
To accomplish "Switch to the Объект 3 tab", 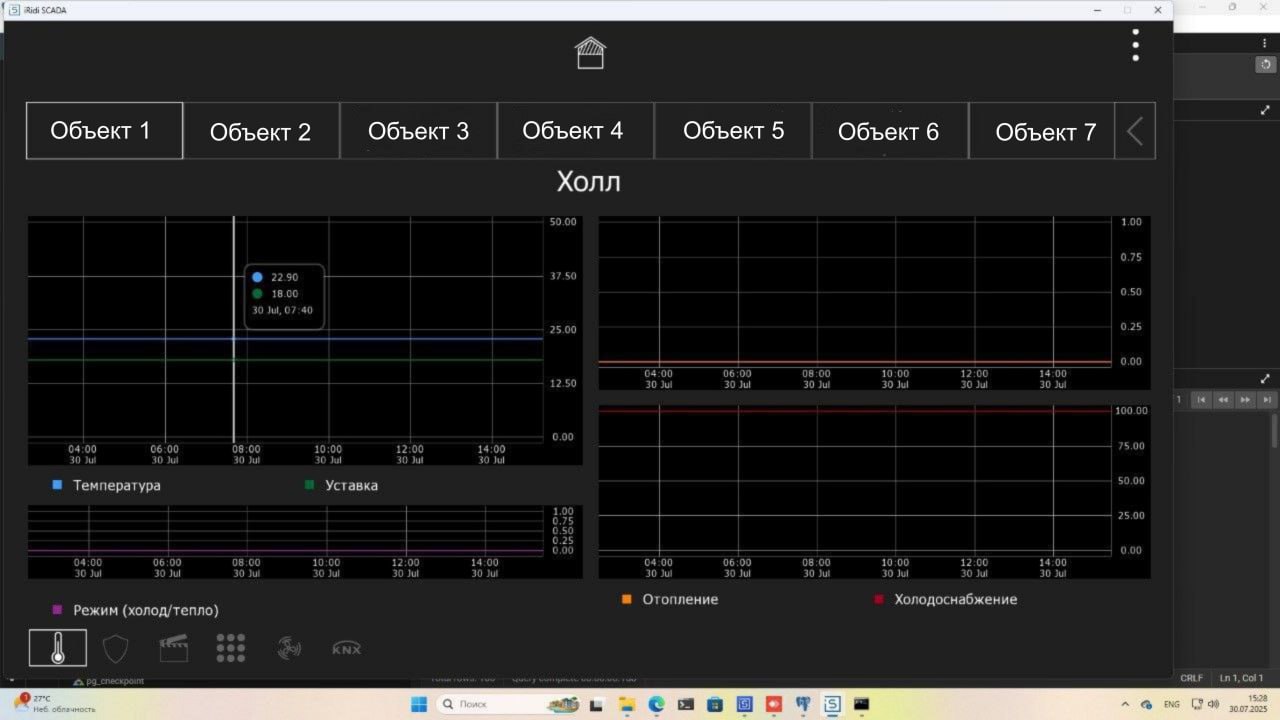I will tap(418, 131).
